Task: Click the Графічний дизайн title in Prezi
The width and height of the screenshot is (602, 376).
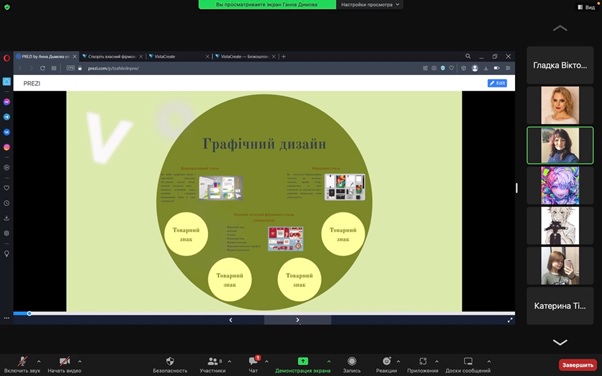Action: coord(264,144)
